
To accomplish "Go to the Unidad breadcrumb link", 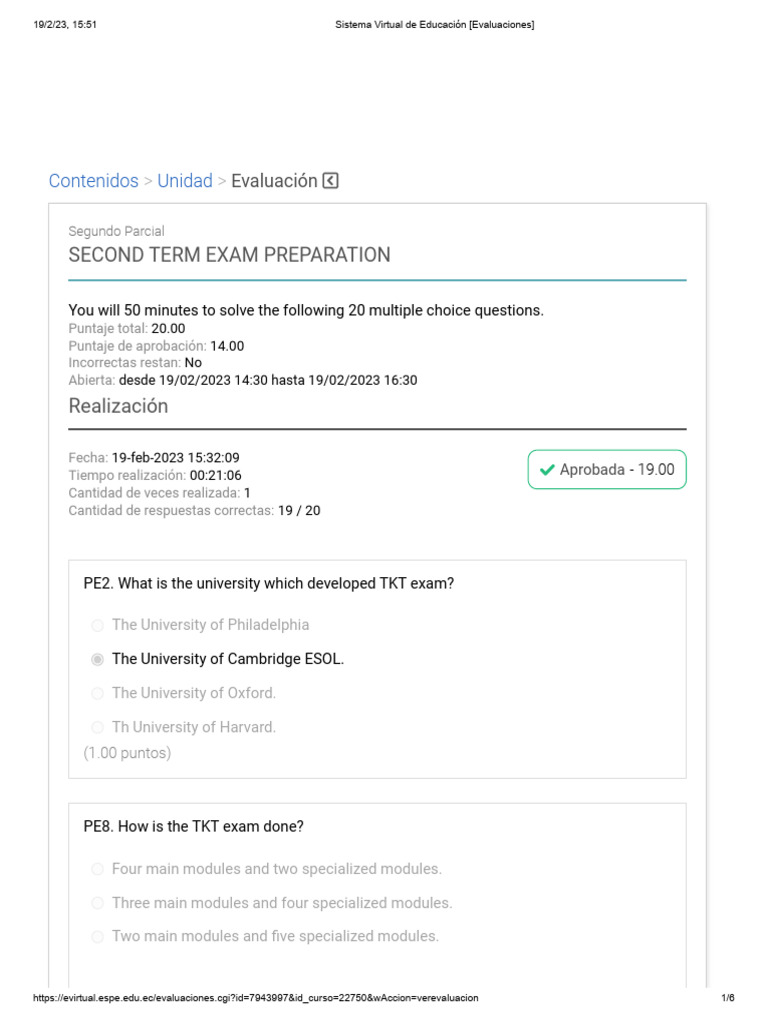I will [185, 181].
